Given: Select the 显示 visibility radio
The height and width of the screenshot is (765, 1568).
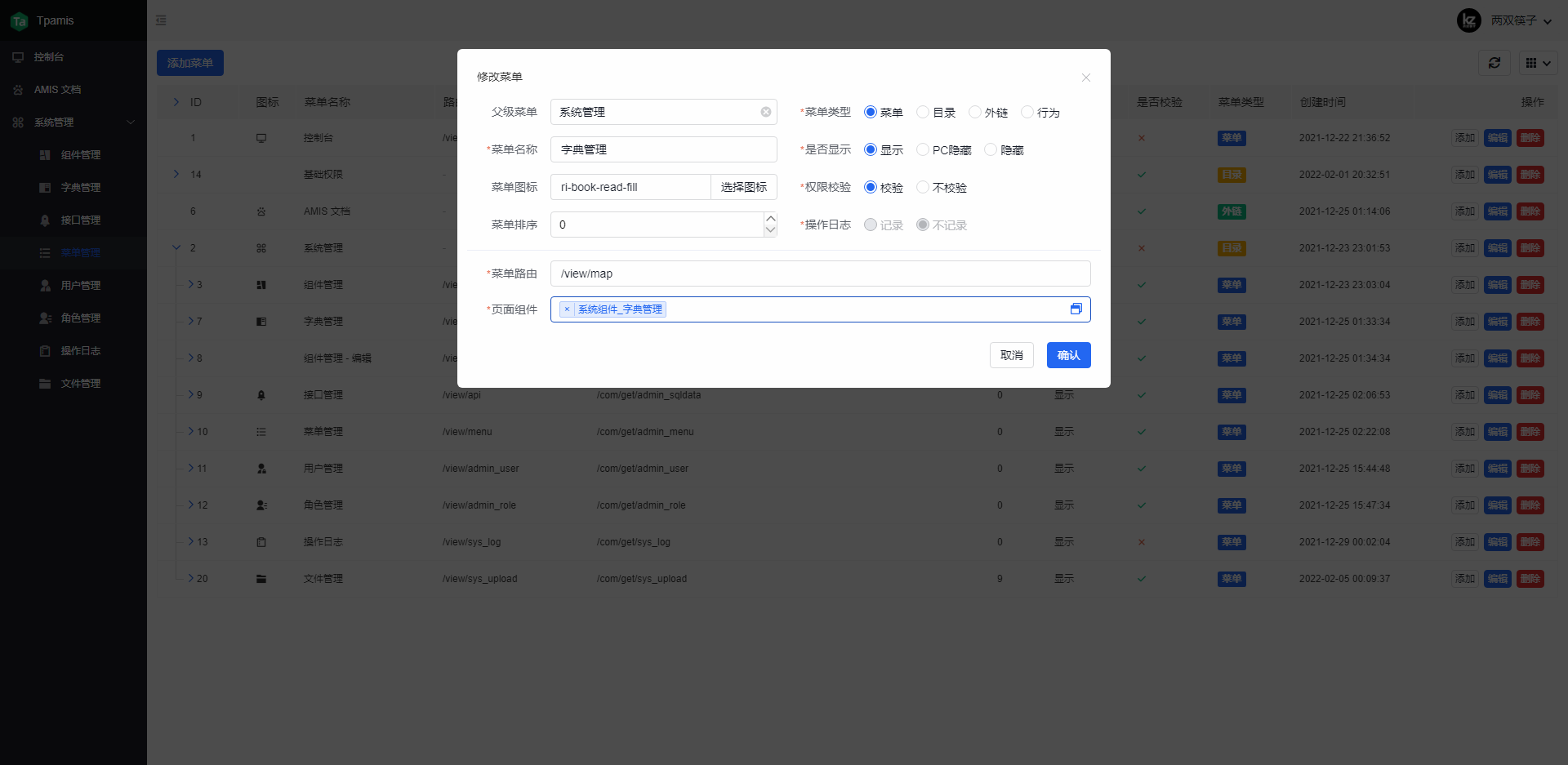Looking at the screenshot, I should (x=871, y=149).
